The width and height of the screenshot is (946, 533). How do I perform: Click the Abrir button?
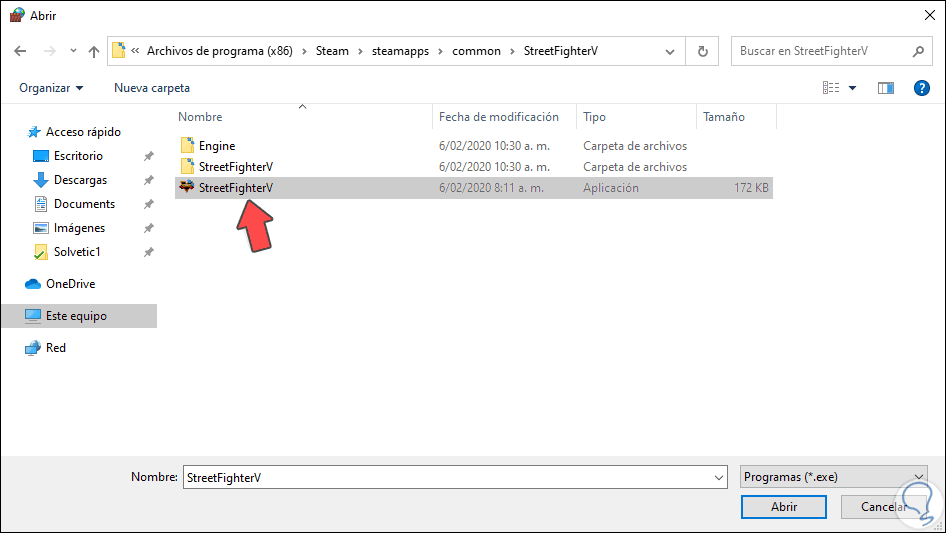coord(784,507)
